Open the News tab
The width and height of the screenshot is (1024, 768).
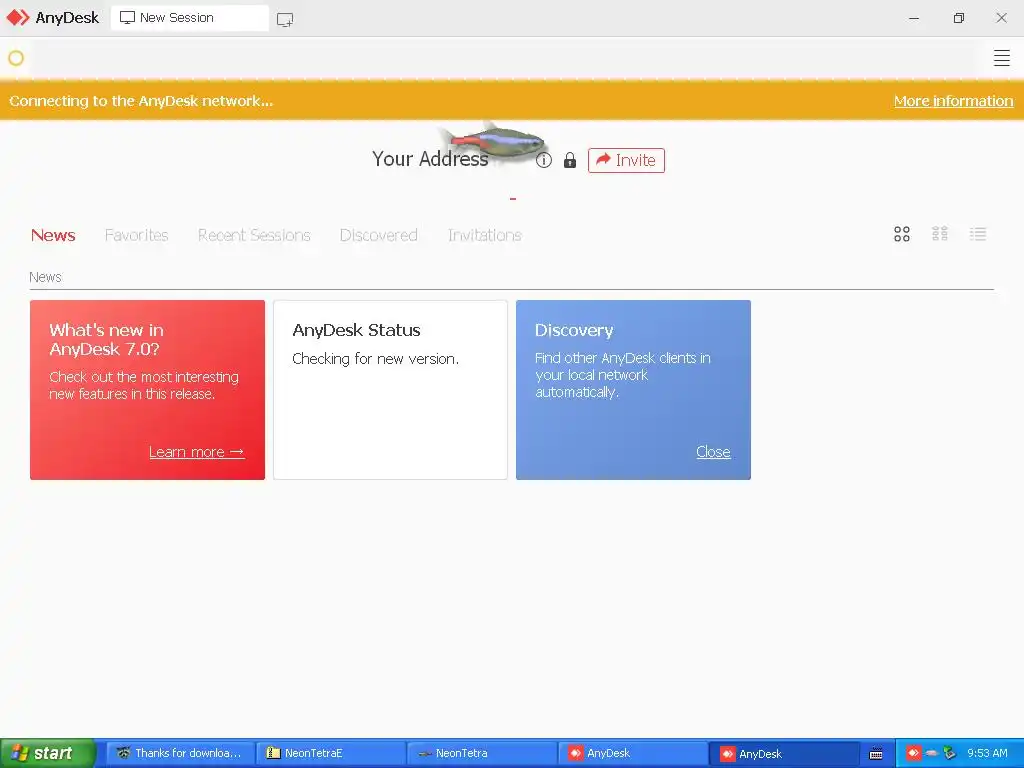[53, 235]
